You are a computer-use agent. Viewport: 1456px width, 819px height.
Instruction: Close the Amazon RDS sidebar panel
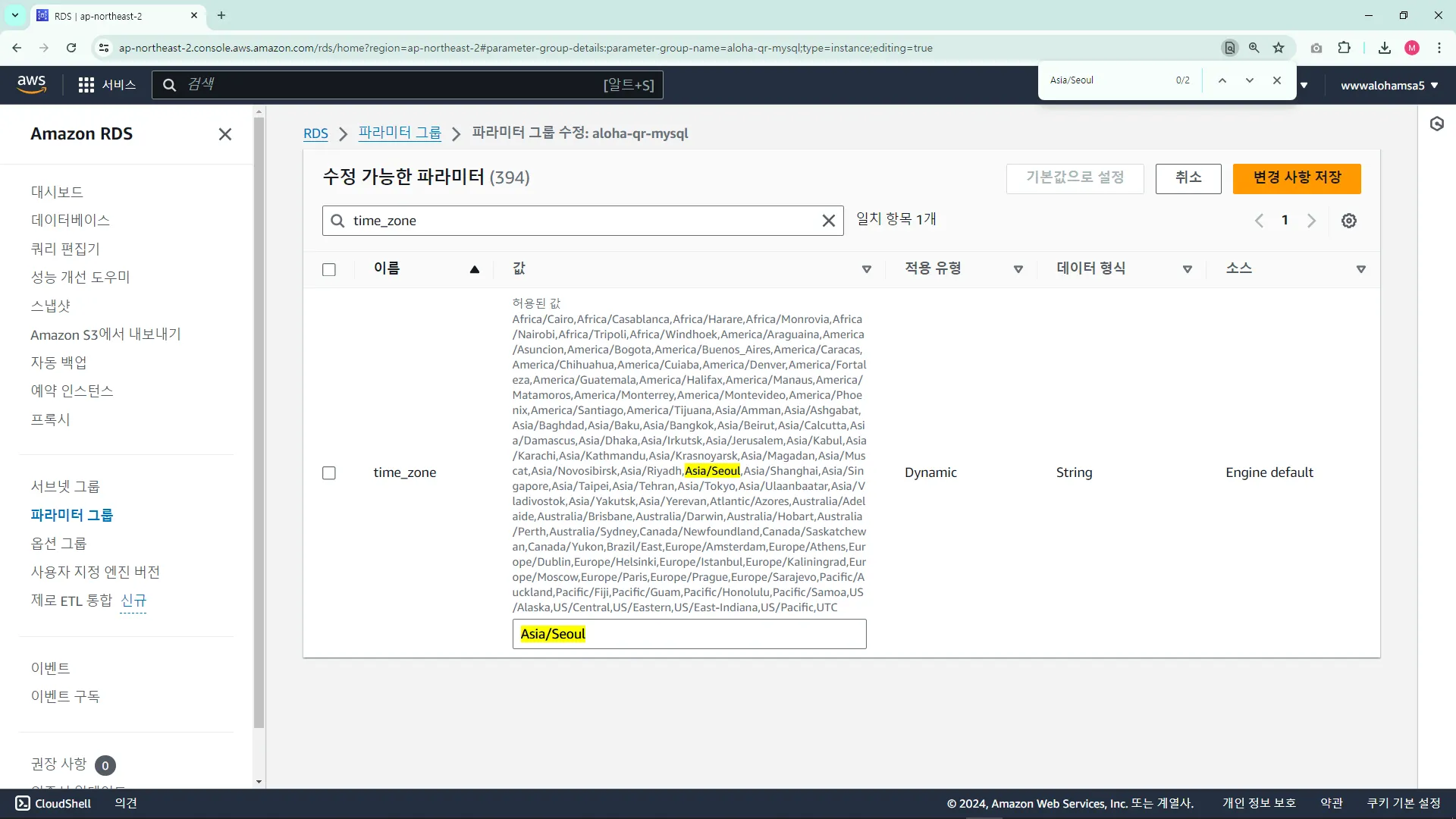224,134
